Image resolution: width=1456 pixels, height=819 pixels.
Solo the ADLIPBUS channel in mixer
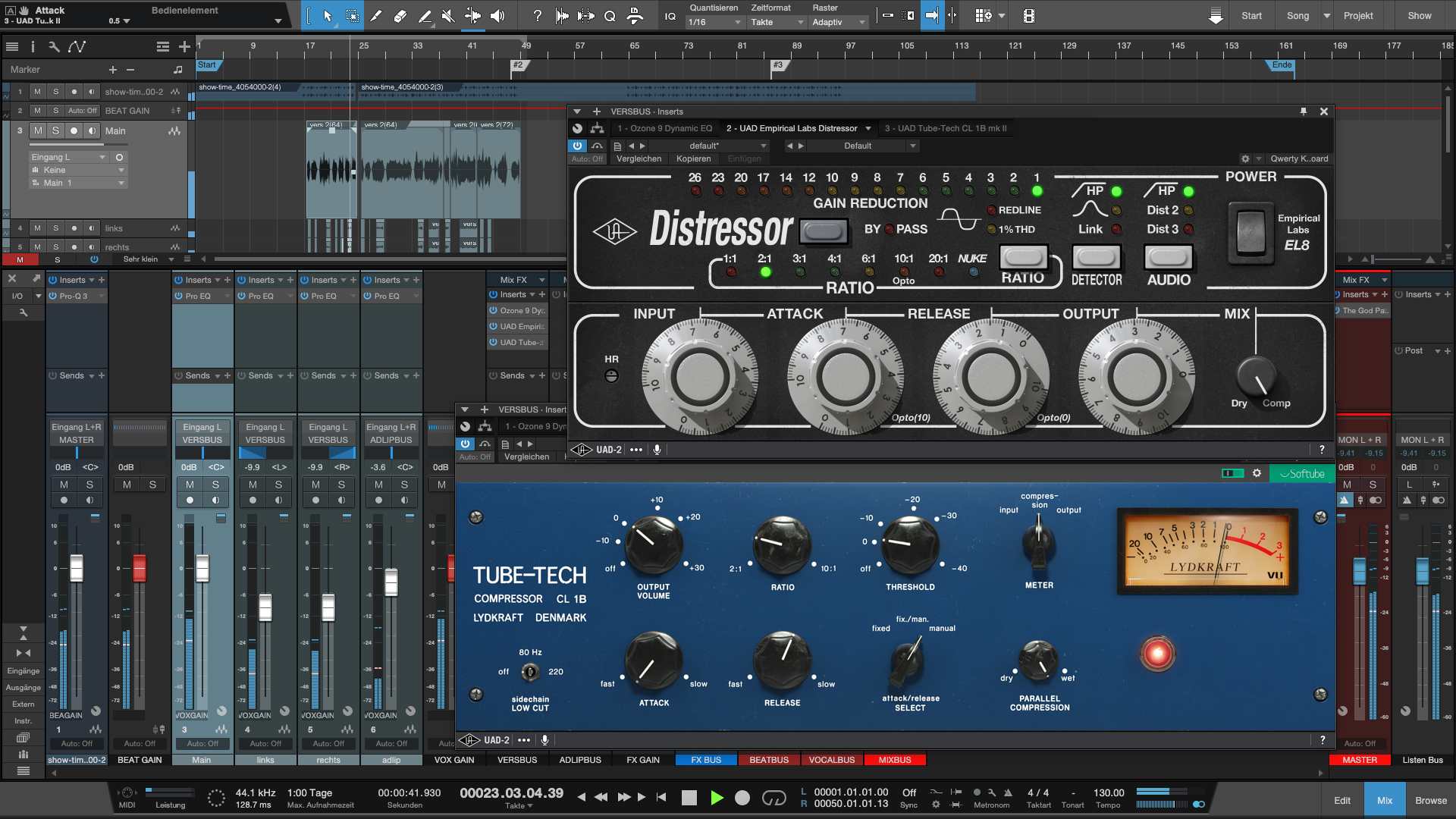click(x=404, y=485)
